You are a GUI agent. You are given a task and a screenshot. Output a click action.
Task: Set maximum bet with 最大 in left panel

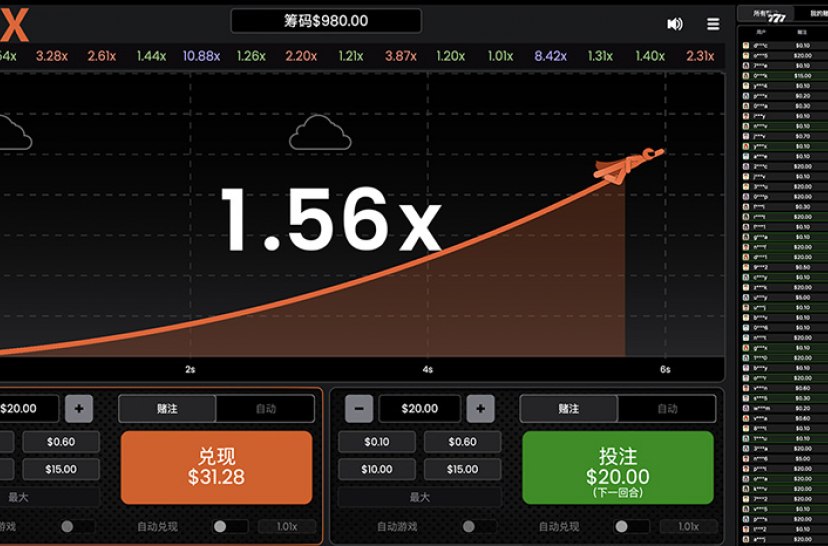coord(48,497)
